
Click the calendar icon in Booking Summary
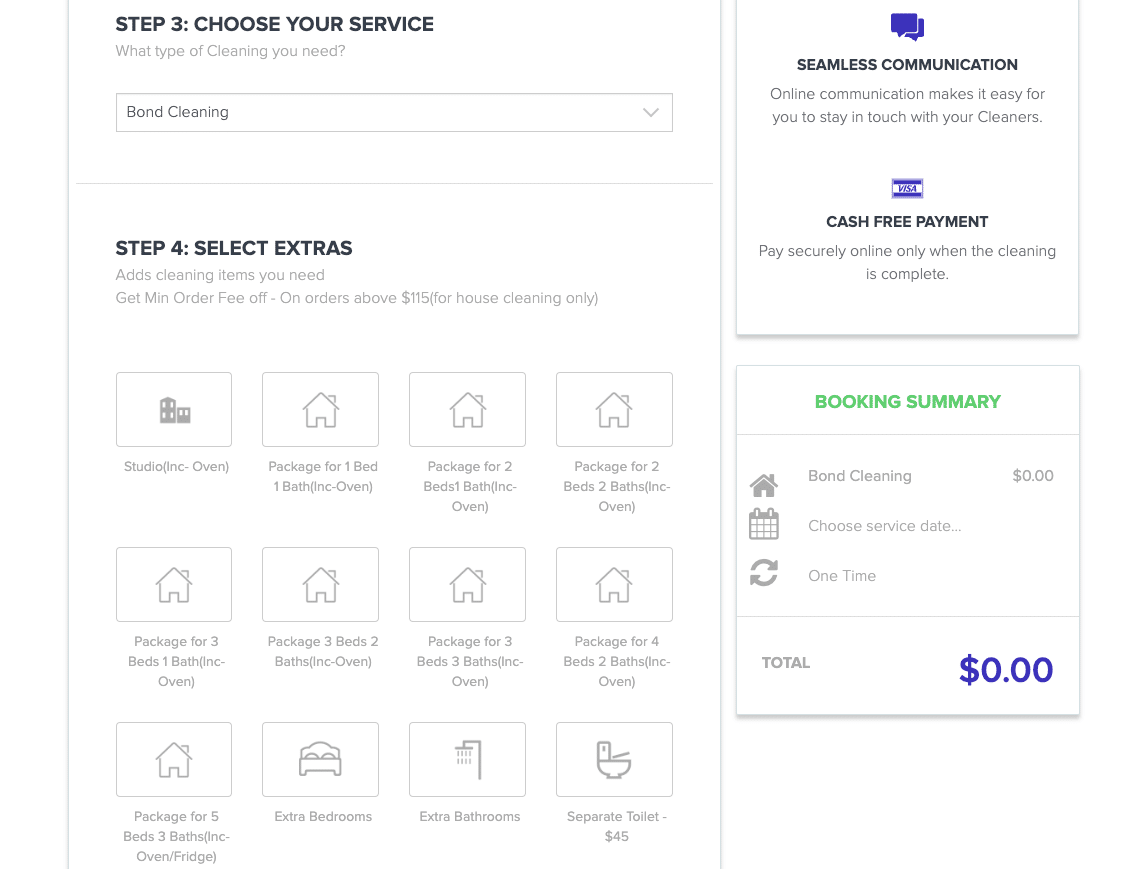(x=764, y=525)
